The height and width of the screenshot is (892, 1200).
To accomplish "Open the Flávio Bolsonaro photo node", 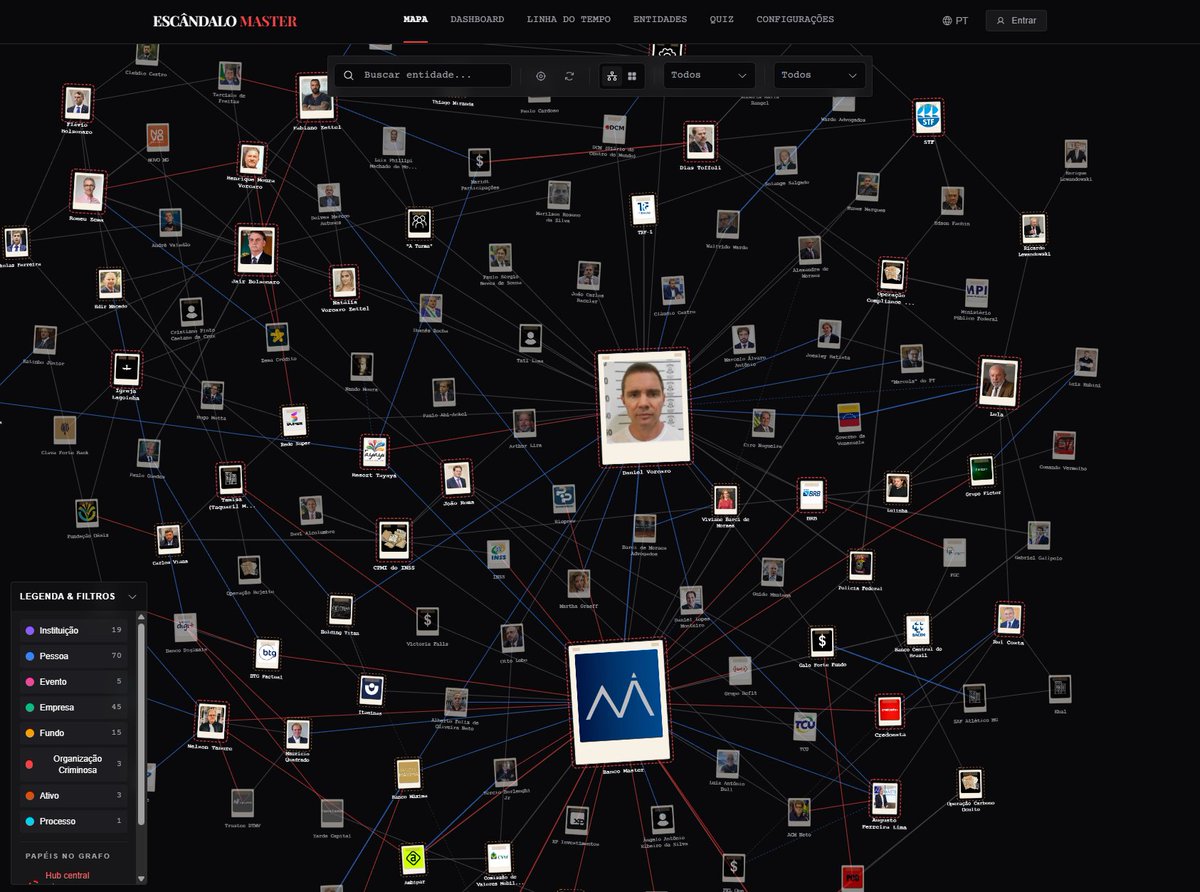I will 77,103.
